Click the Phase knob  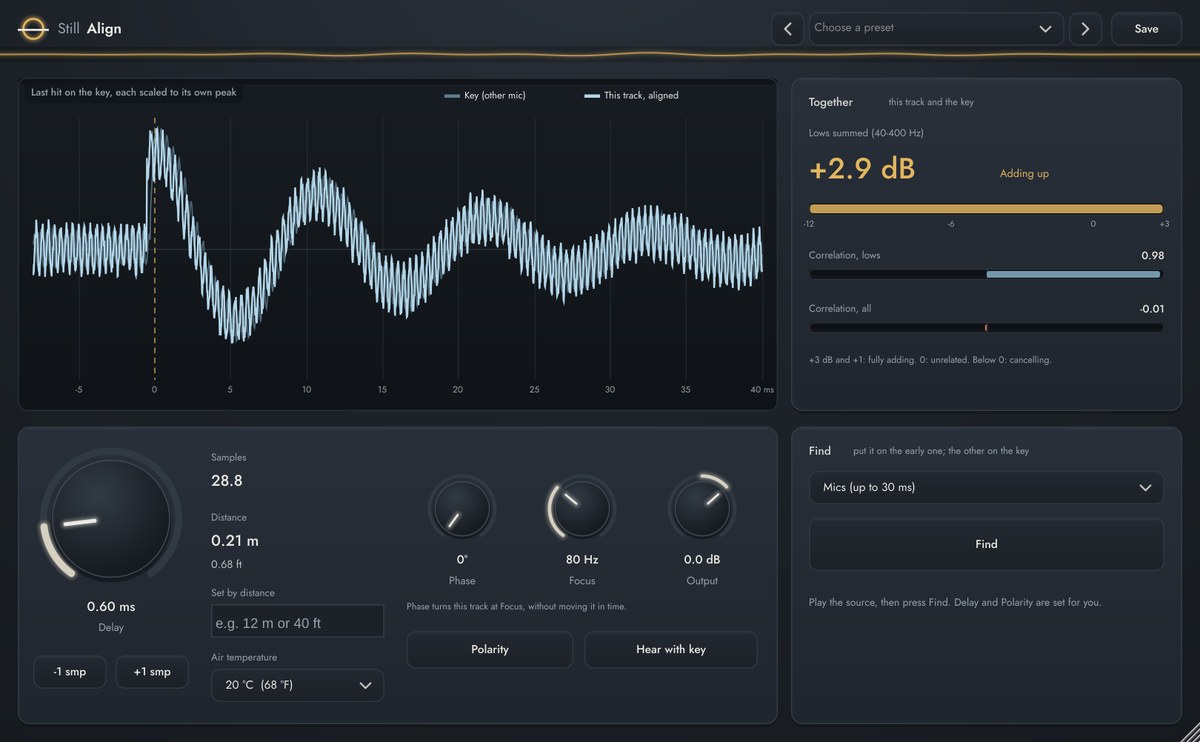[x=462, y=508]
